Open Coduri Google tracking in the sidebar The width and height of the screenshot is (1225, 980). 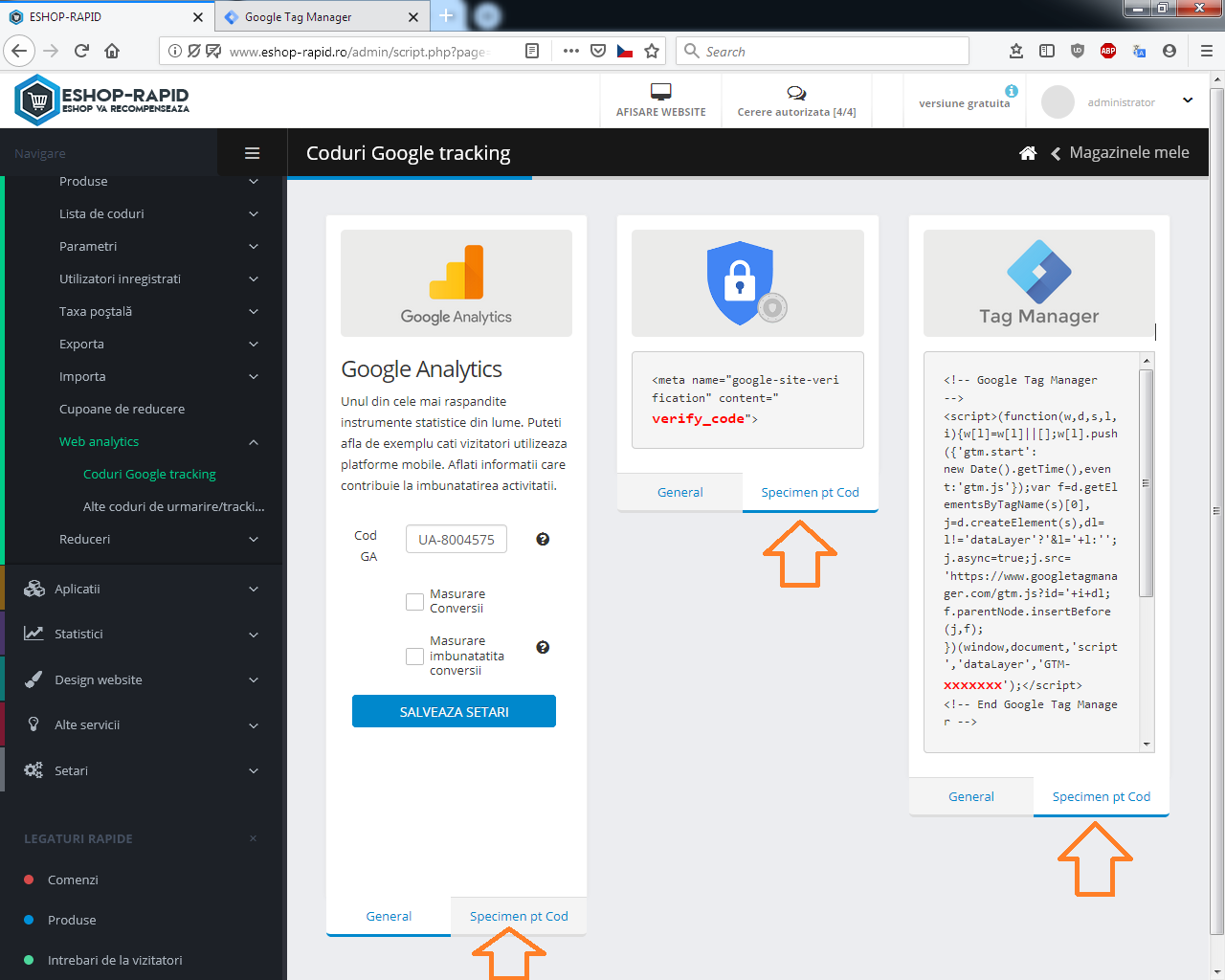tap(149, 474)
